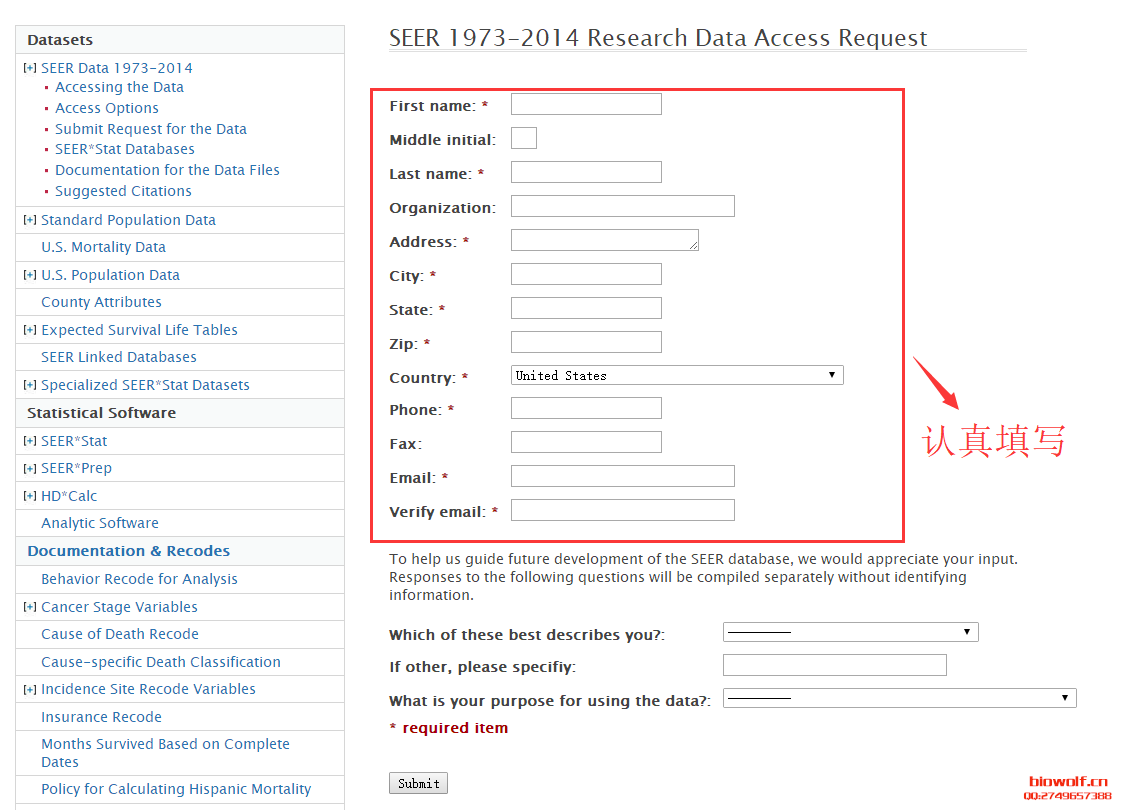Expand Specialized SEER*Stat Datasets node
Screen dimensions: 1129x810
tap(30, 385)
